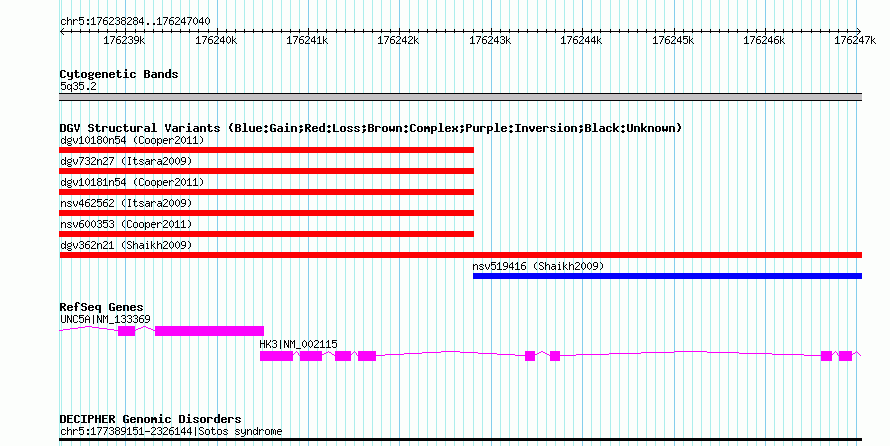Viewport: 890px width, 446px height.
Task: Click the 176245k ruler tick label
Action: pos(673,40)
